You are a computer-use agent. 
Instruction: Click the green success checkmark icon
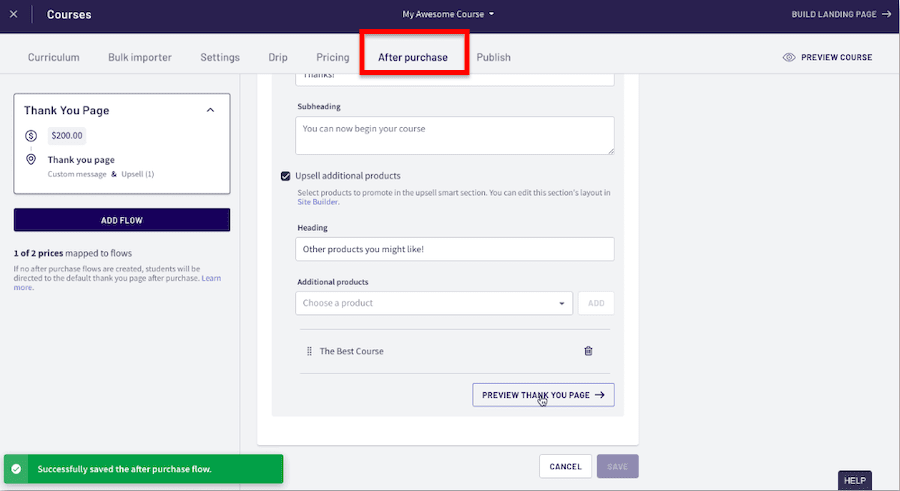coord(15,468)
